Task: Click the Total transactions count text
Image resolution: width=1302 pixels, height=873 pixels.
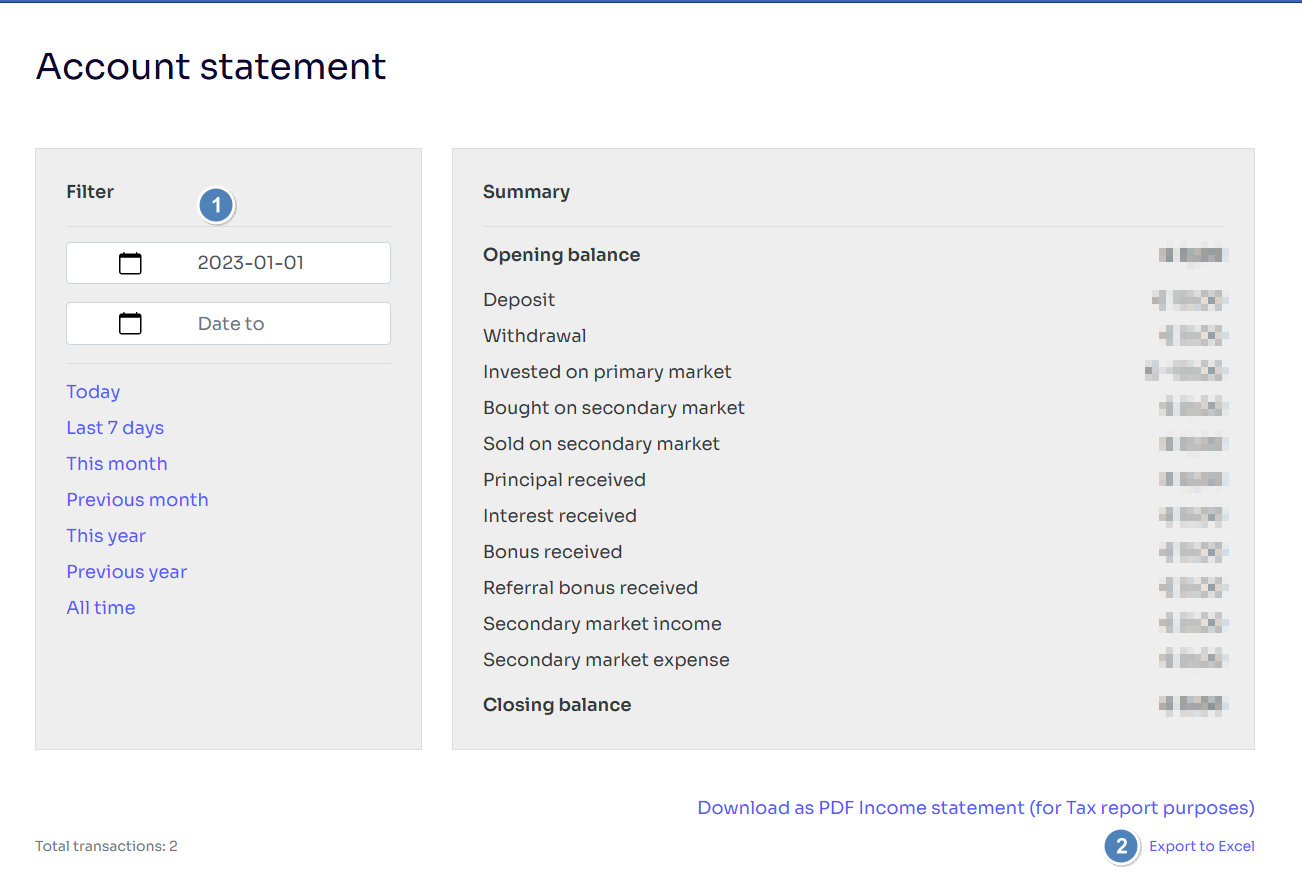Action: pos(106,846)
